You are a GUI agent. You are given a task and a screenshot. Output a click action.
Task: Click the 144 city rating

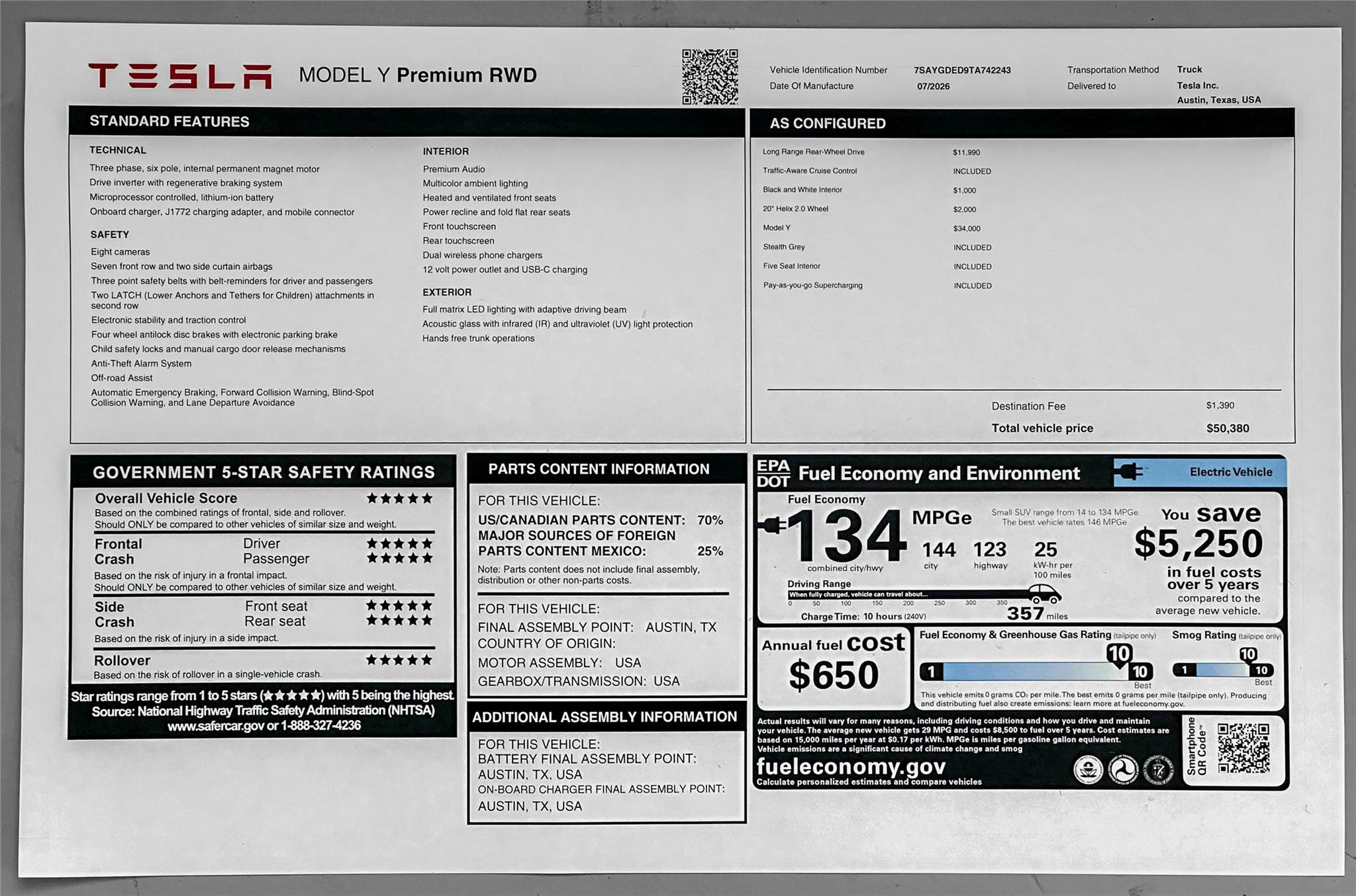coord(939,550)
